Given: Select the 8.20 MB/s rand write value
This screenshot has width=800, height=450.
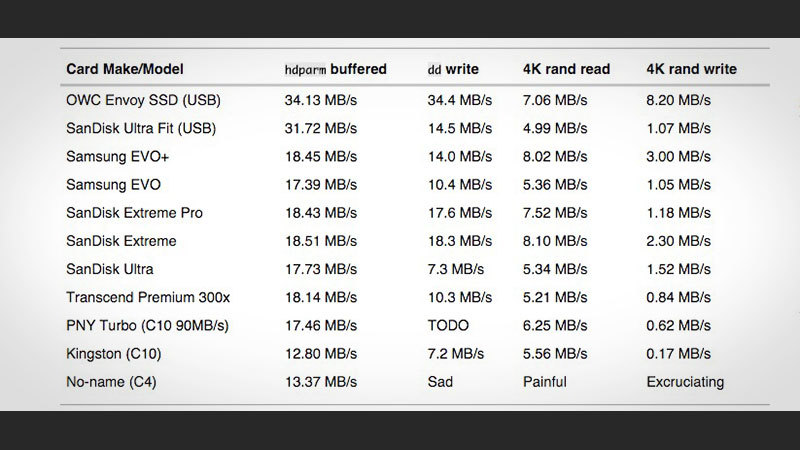Looking at the screenshot, I should (678, 99).
